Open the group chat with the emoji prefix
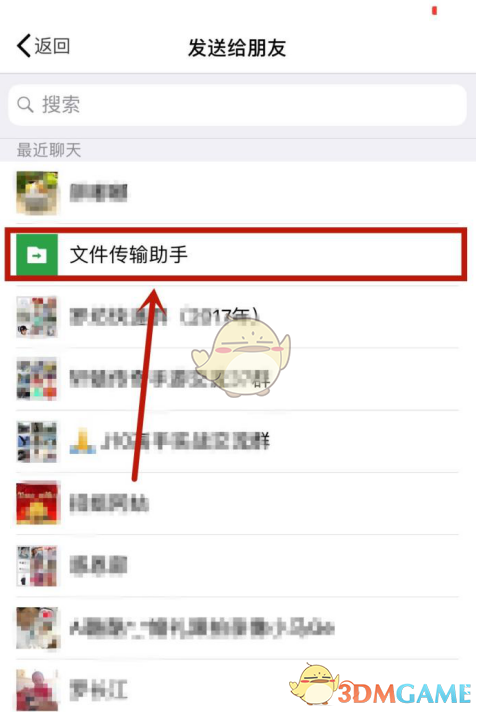The width and height of the screenshot is (482, 712). tap(238, 441)
